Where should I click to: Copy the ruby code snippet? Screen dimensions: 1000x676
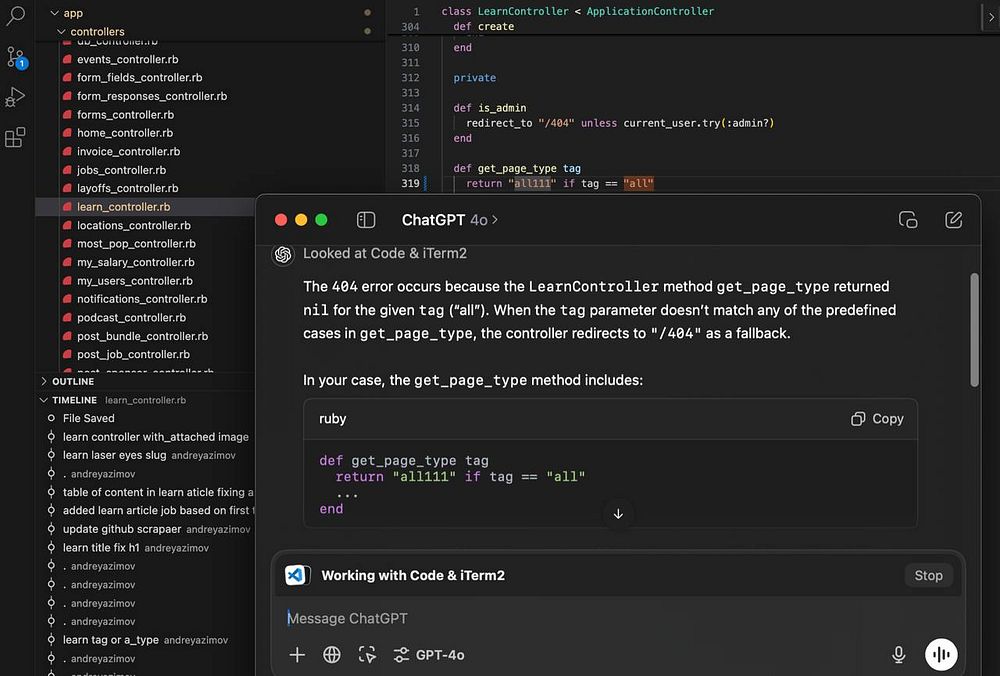pos(878,419)
